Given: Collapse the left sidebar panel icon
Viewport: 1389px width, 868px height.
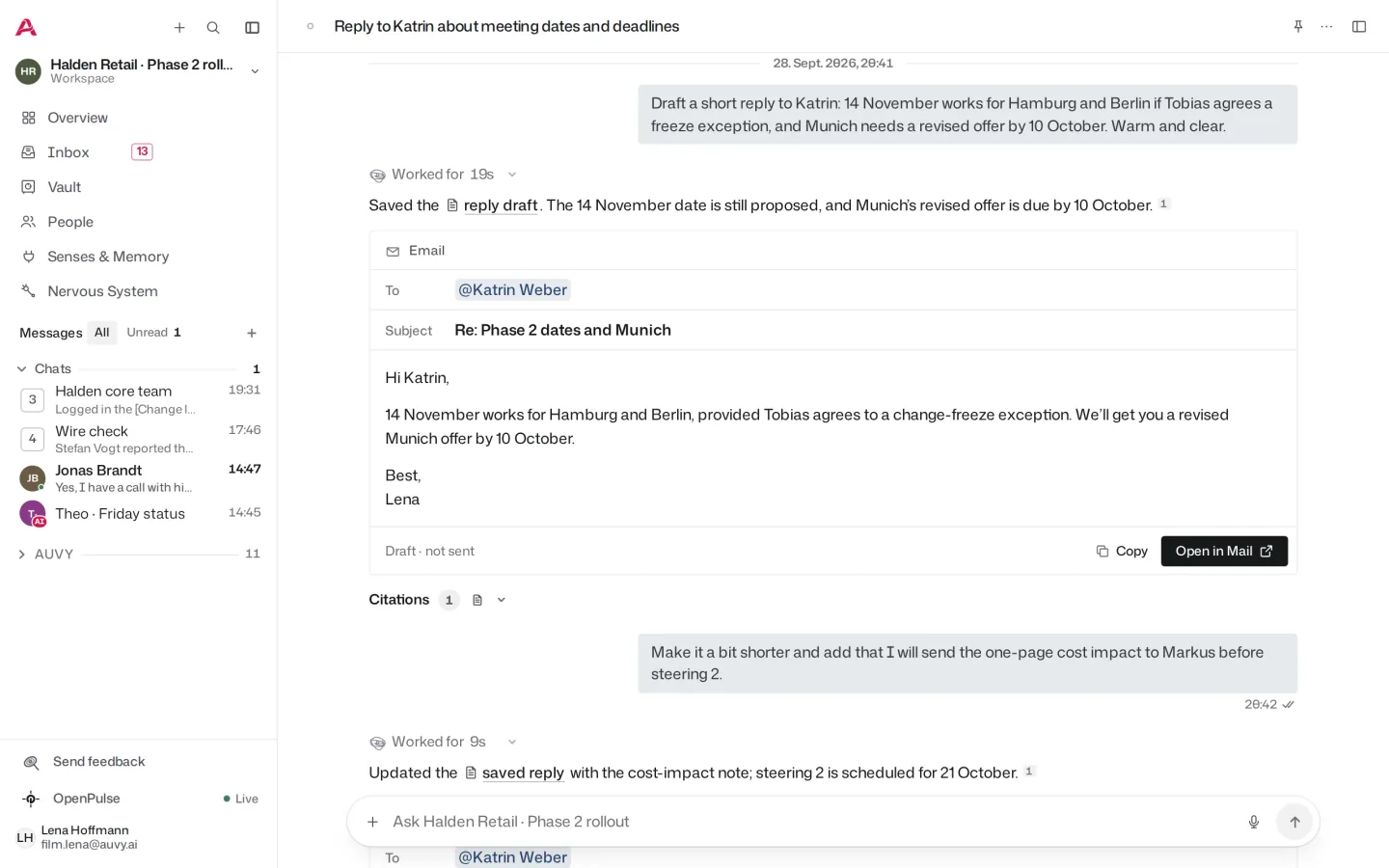Looking at the screenshot, I should 253,28.
